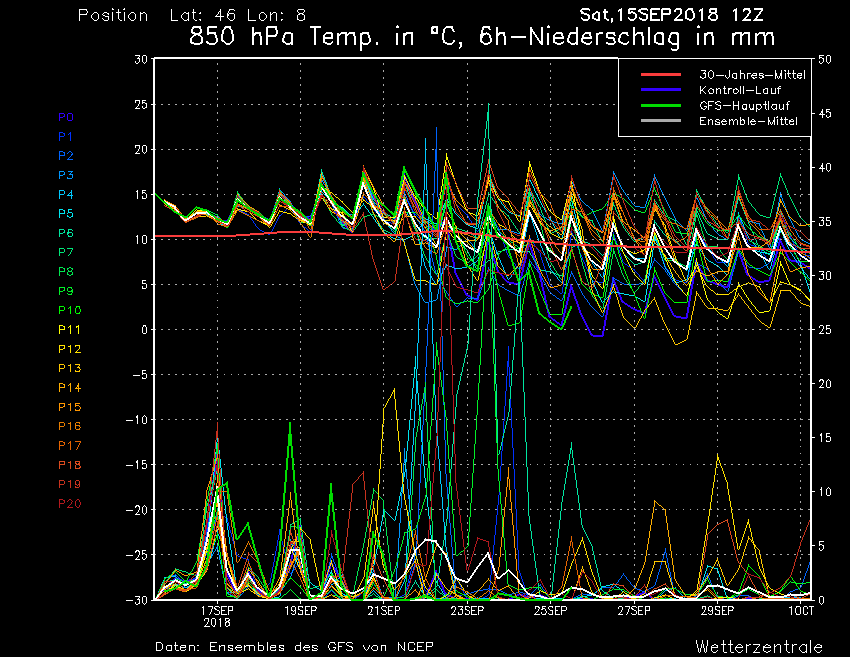Click ensemble member label P1
This screenshot has width=850, height=657.
tap(65, 137)
